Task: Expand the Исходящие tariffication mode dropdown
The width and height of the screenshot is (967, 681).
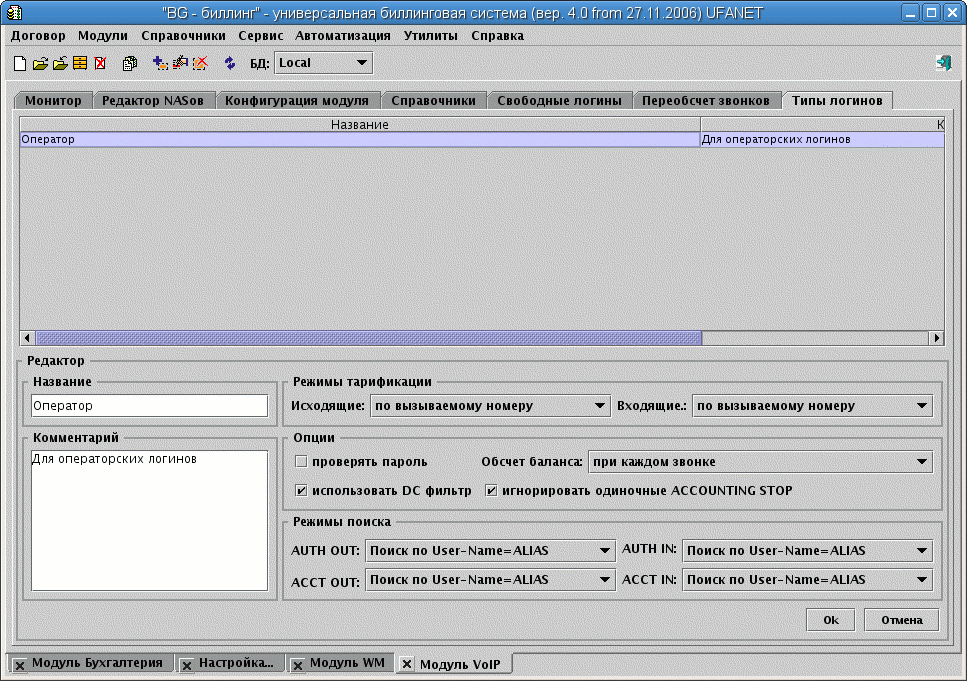Action: pyautogui.click(x=490, y=406)
